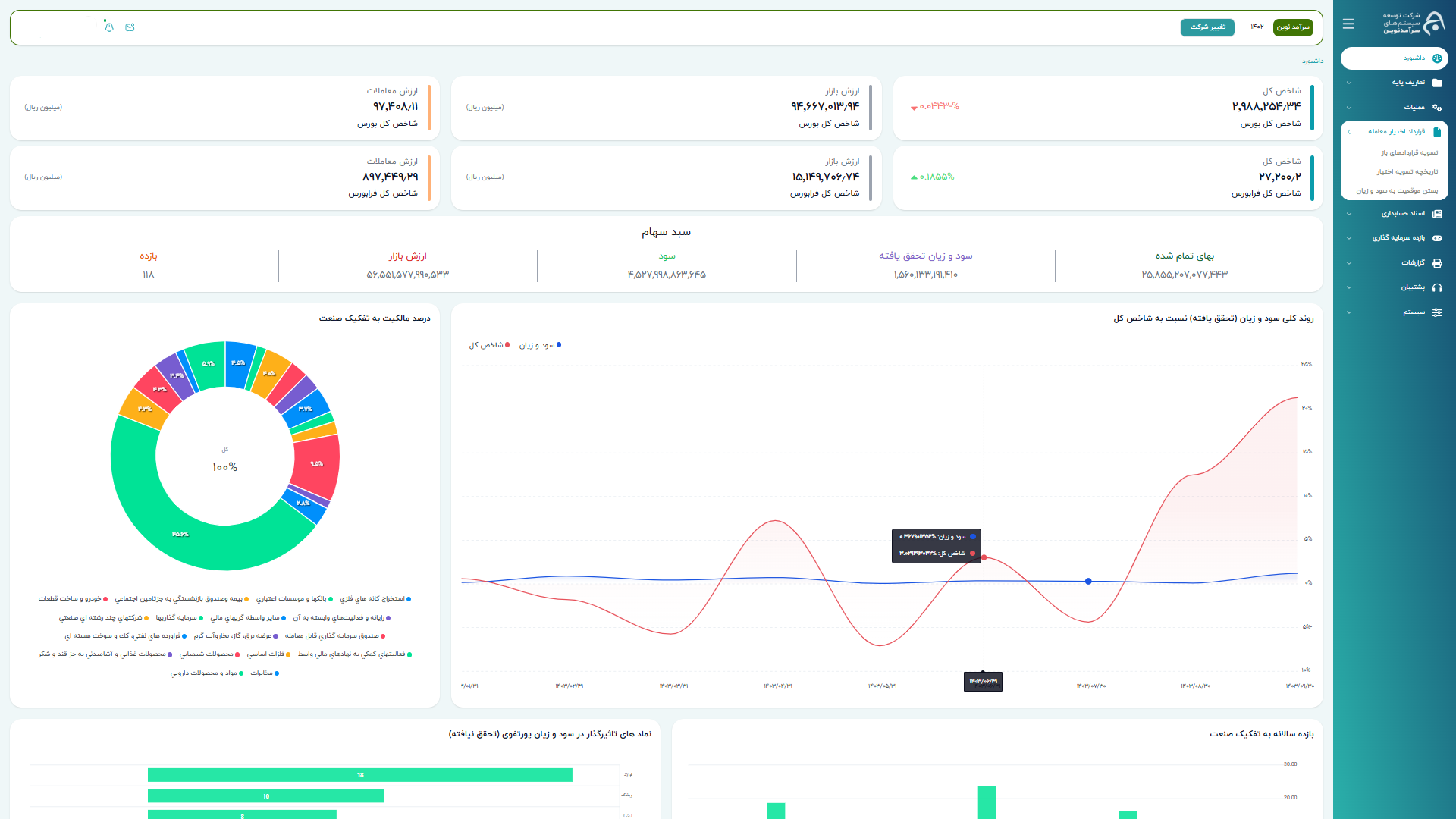Toggle the hamburger sidebar menu
This screenshot has width=1456, height=819.
(1348, 24)
